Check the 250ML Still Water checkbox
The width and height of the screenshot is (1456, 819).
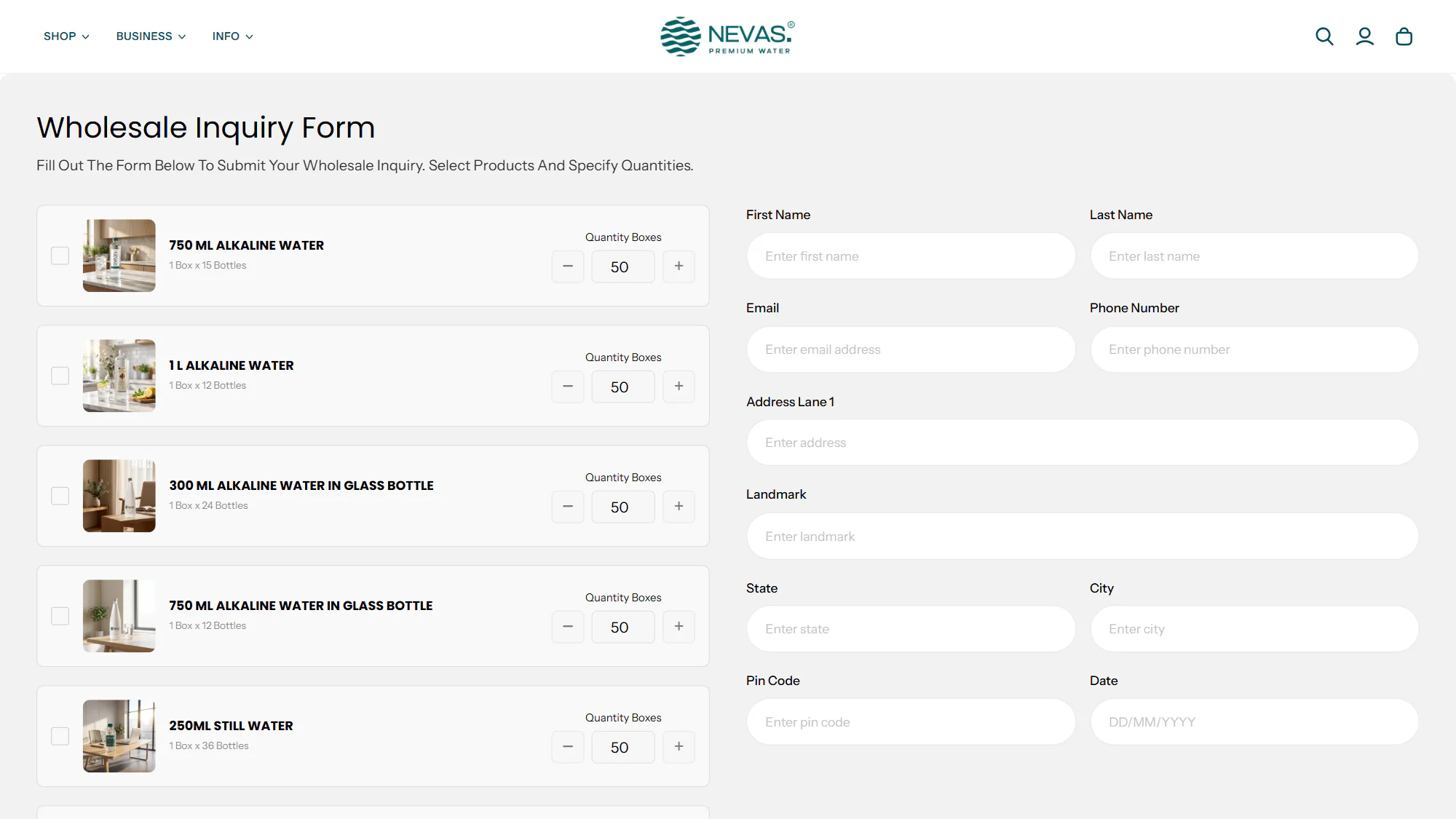[x=60, y=736]
